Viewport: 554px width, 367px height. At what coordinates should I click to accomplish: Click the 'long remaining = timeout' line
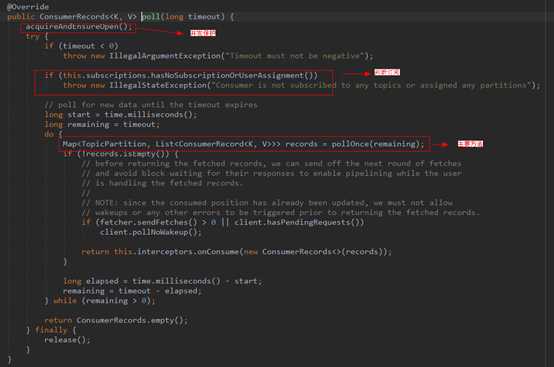pyautogui.click(x=102, y=124)
